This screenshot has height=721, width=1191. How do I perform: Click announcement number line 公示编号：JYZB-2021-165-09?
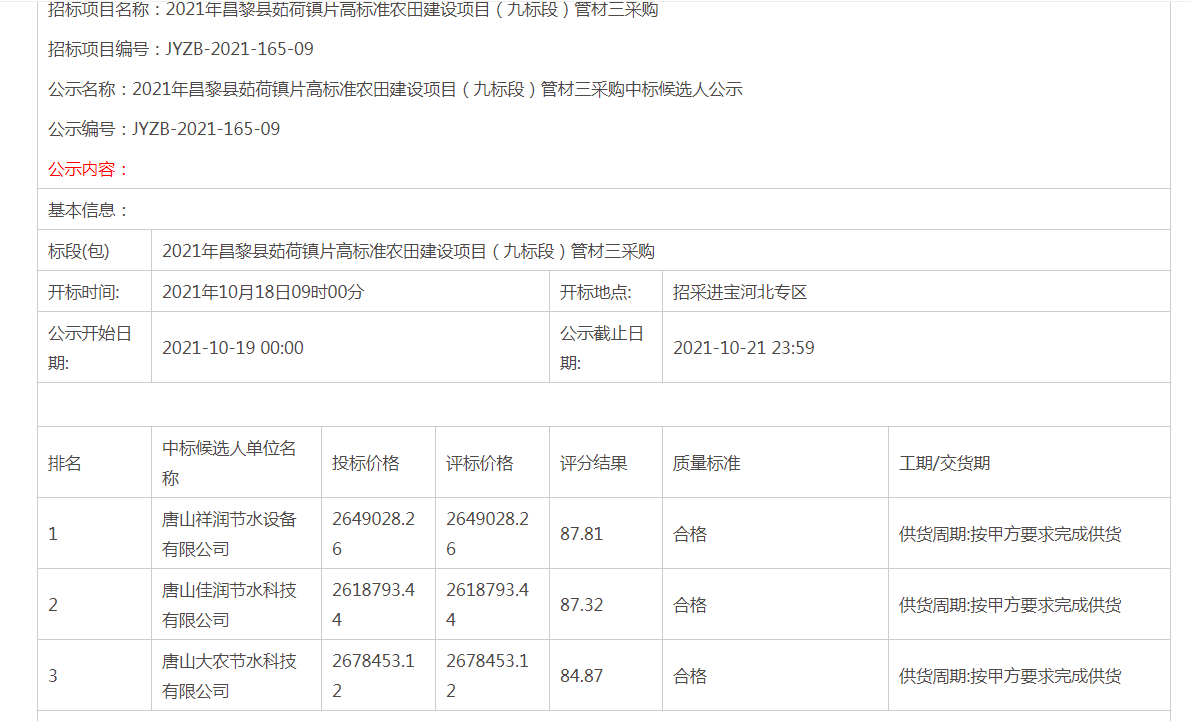(164, 129)
